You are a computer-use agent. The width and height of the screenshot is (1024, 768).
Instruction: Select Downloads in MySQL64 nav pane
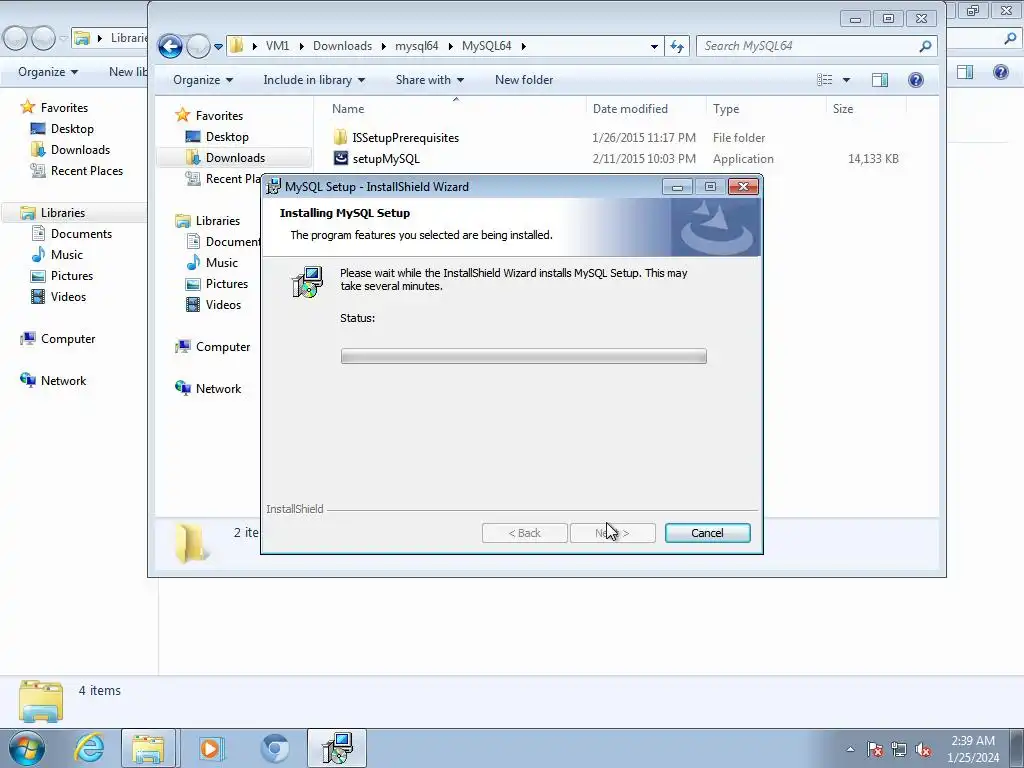(x=235, y=157)
